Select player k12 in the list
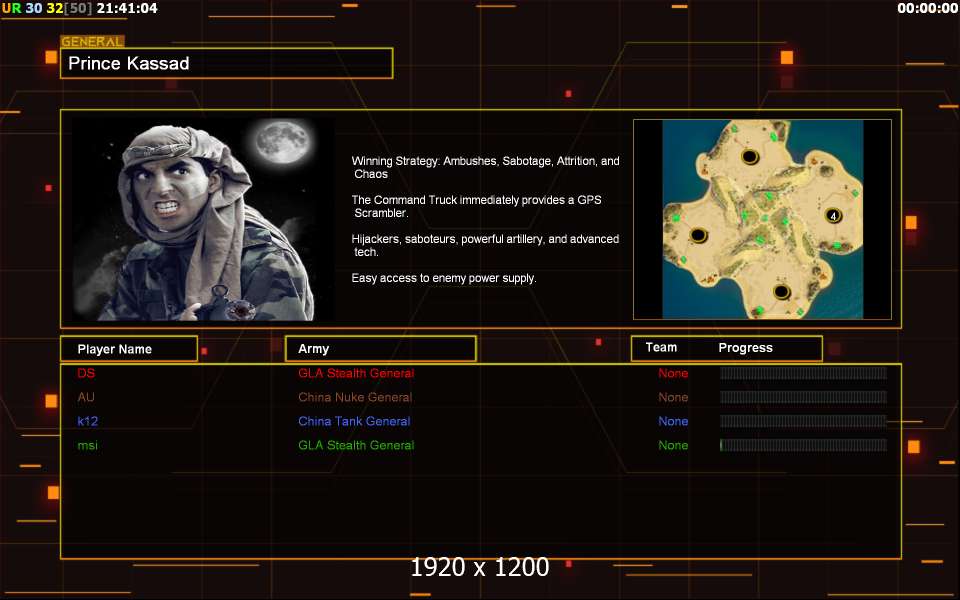 click(88, 421)
